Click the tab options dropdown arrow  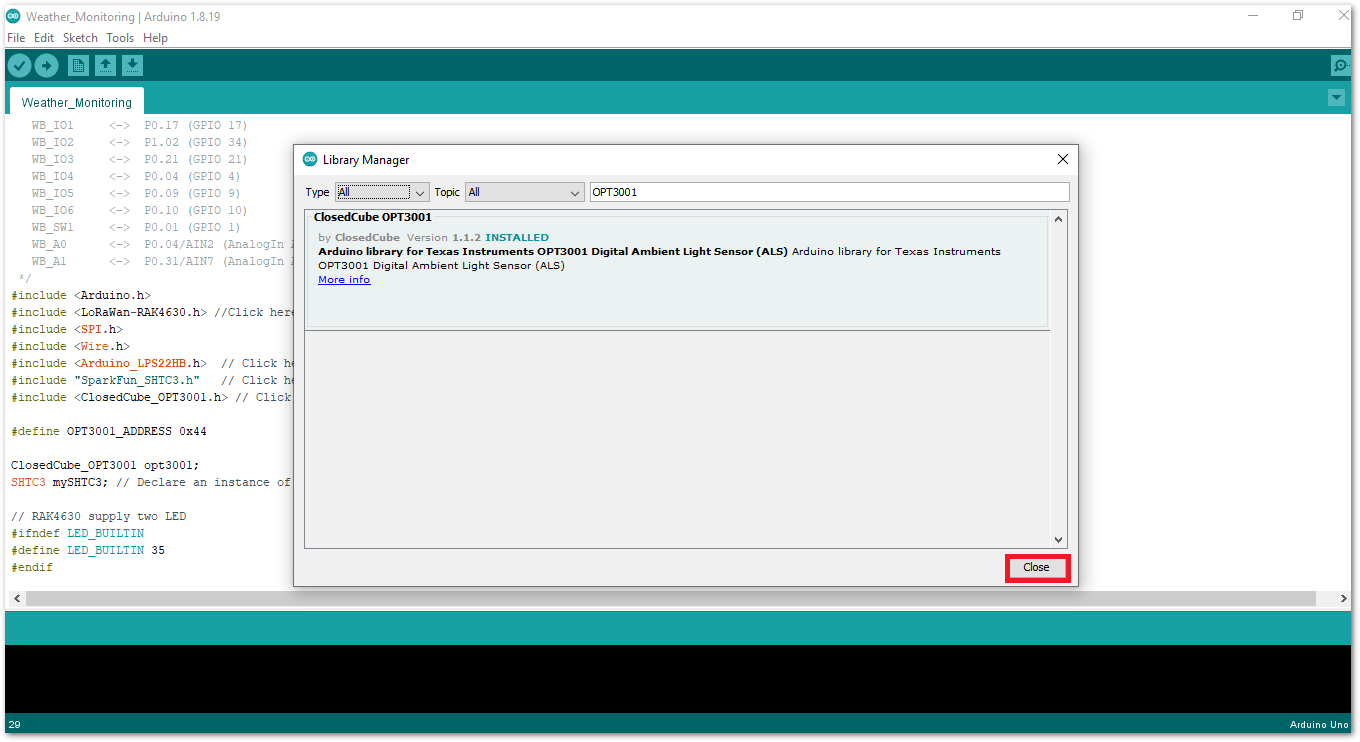point(1336,98)
